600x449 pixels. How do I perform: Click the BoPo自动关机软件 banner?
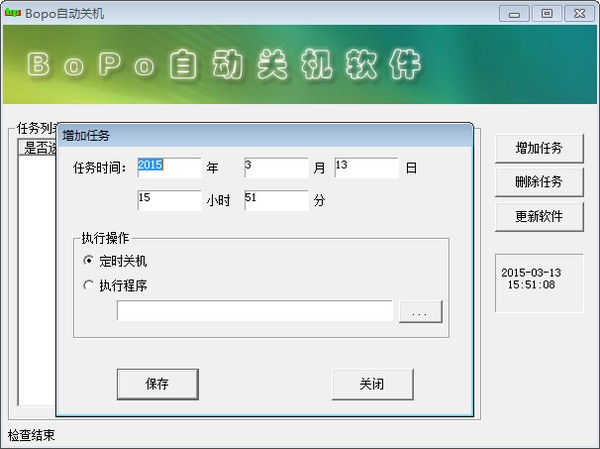click(x=300, y=64)
